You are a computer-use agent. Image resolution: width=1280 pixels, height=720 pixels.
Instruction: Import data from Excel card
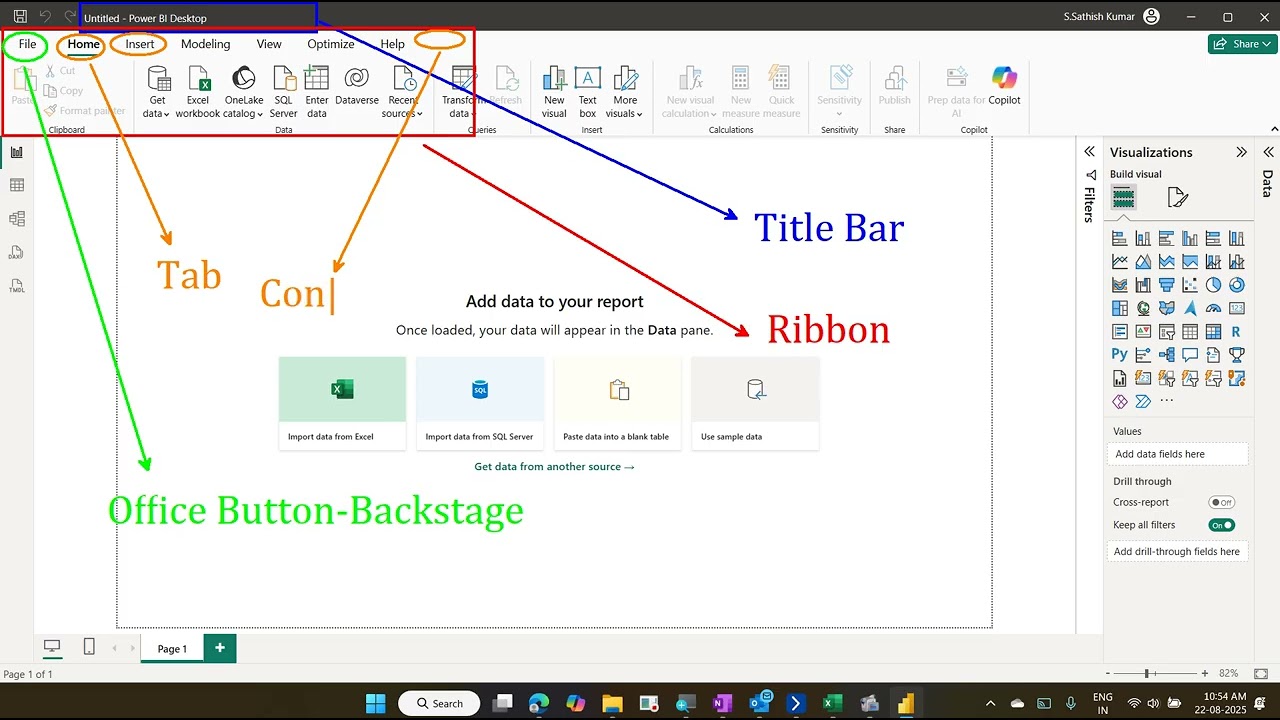342,403
